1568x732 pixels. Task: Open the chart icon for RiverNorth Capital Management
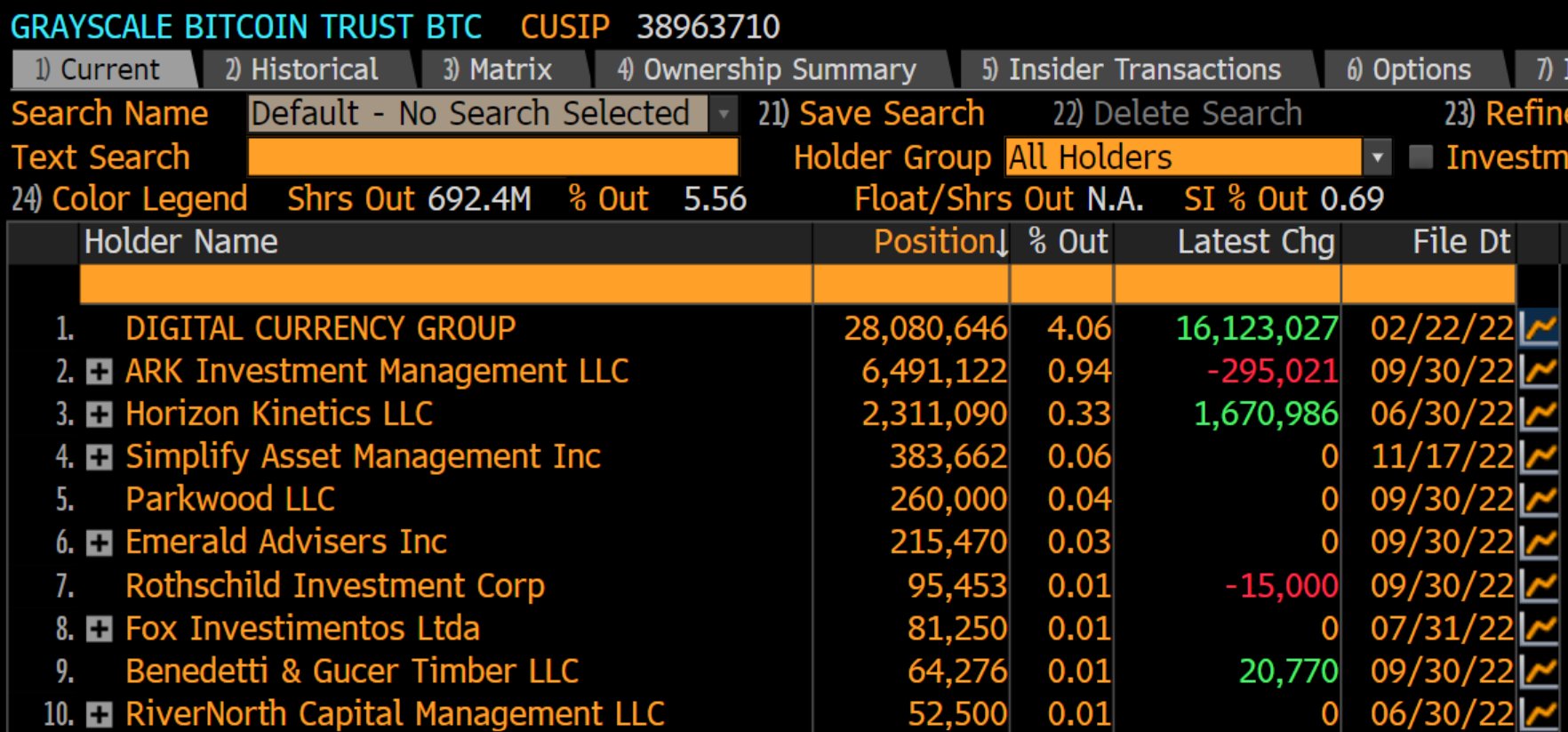pyautogui.click(x=1540, y=712)
